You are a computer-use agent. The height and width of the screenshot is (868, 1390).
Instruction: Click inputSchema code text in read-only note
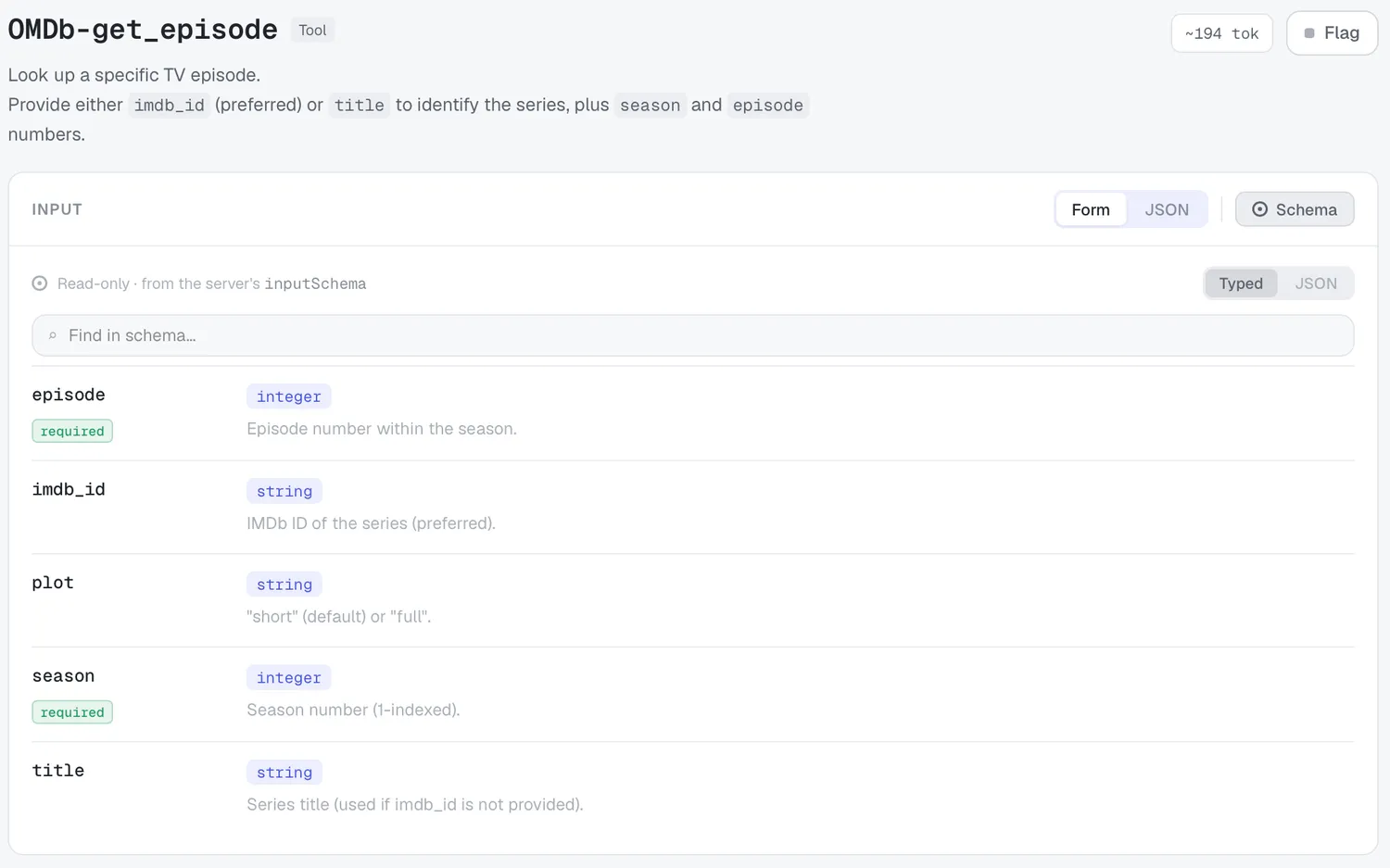tap(315, 283)
